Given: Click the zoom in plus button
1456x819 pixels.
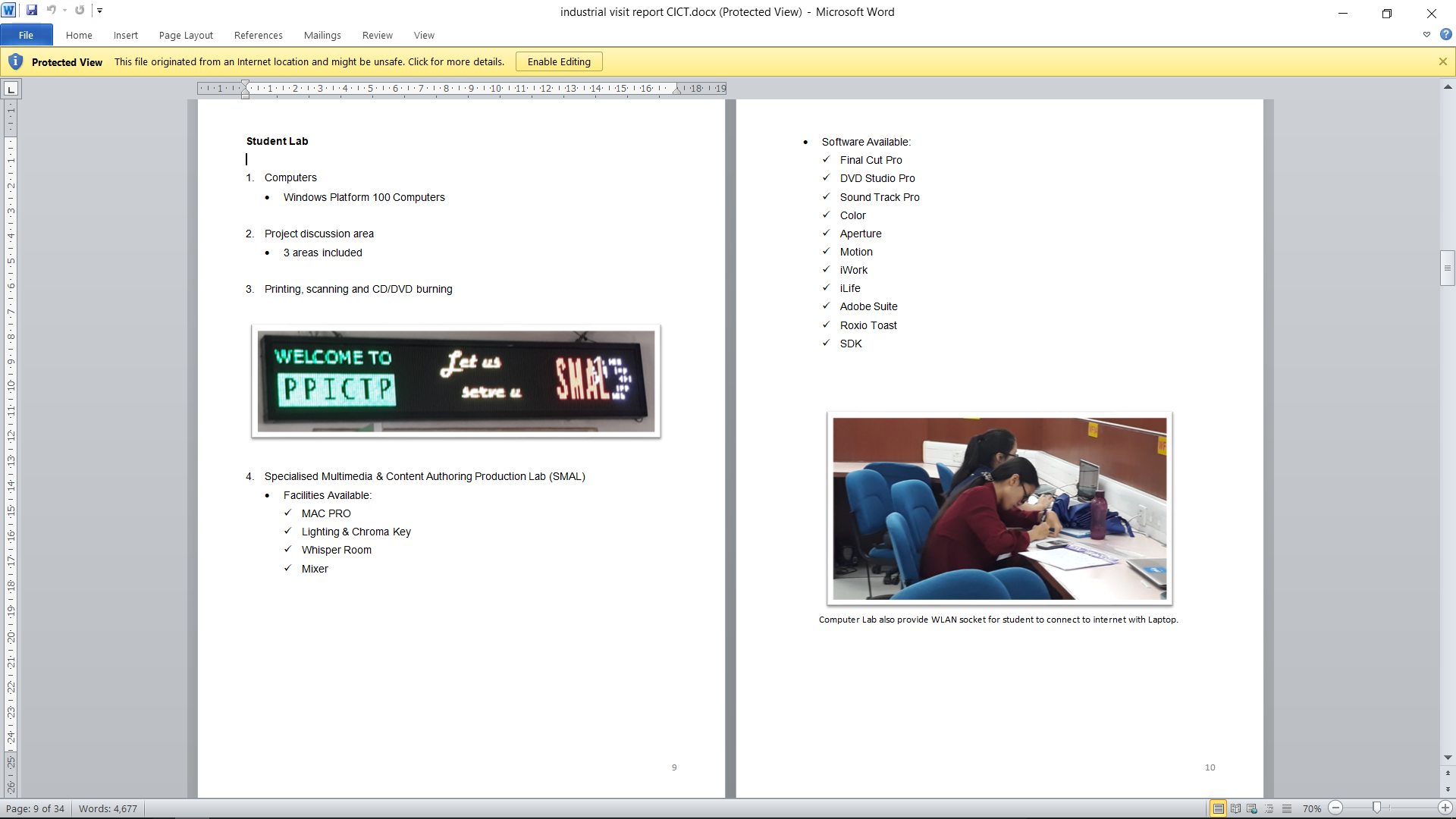Looking at the screenshot, I should pos(1445,808).
